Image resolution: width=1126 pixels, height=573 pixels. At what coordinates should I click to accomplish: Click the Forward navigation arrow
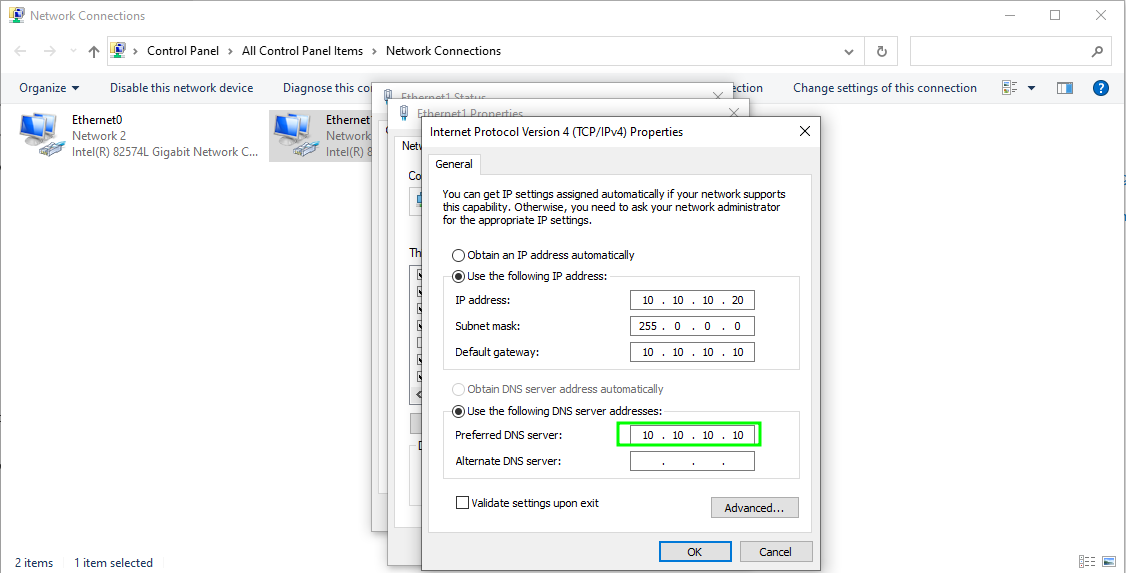tap(50, 51)
